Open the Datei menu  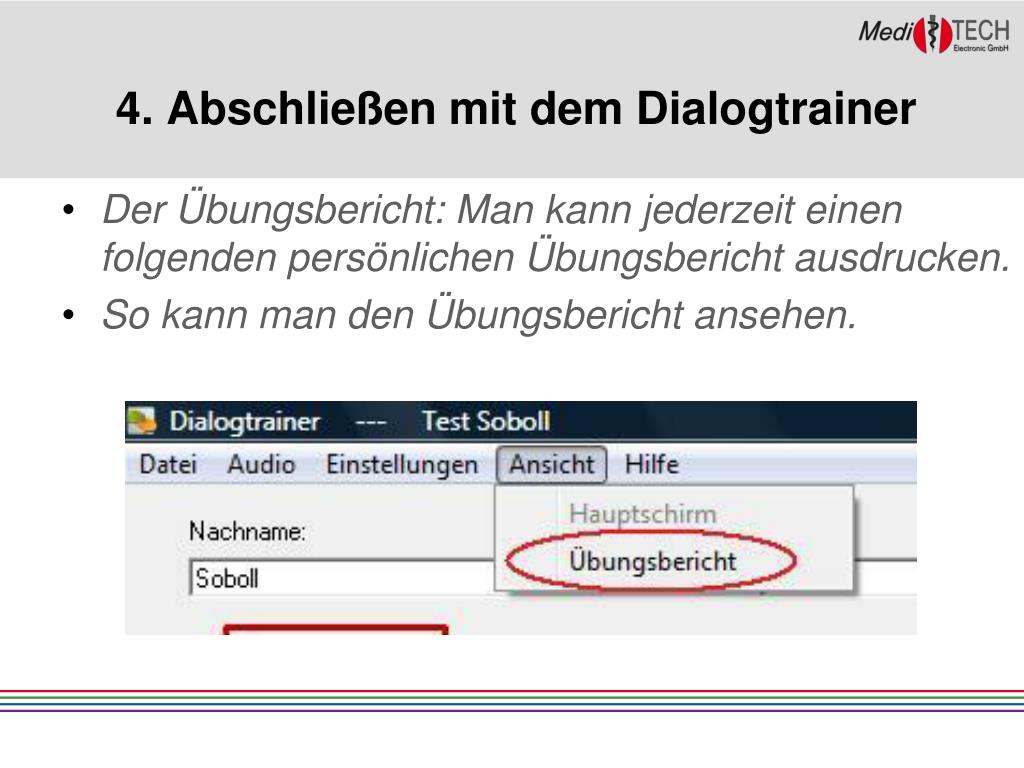click(x=168, y=464)
